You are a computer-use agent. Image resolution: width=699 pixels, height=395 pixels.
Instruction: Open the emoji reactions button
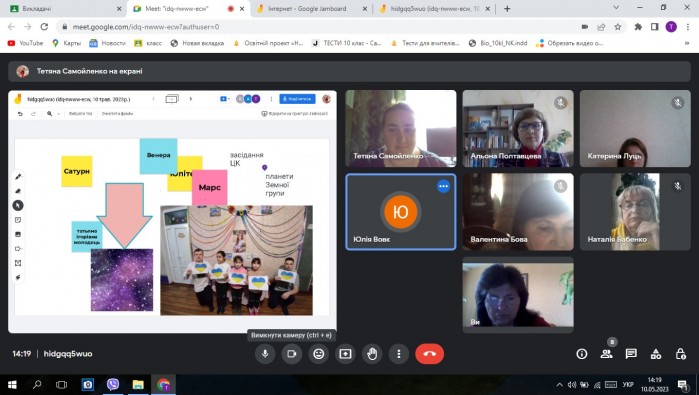tap(318, 354)
